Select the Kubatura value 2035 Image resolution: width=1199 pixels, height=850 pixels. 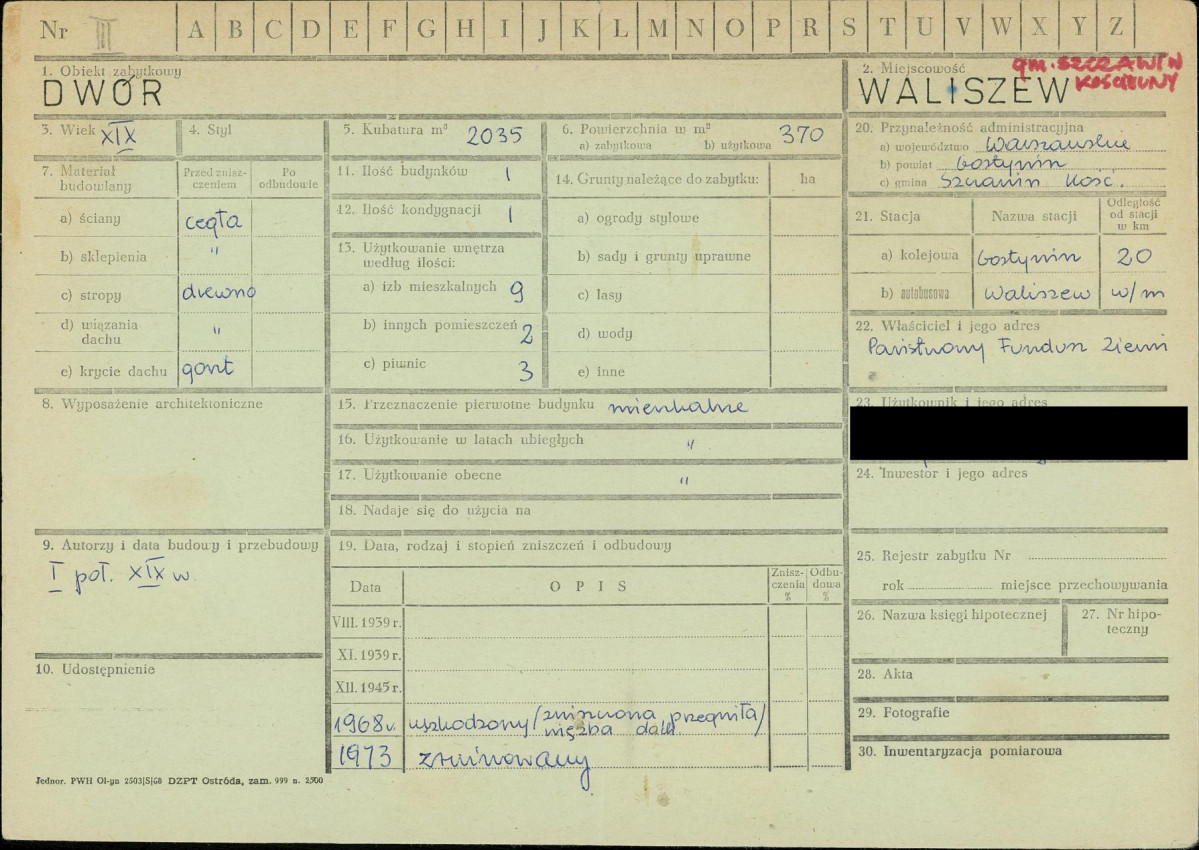(x=494, y=136)
